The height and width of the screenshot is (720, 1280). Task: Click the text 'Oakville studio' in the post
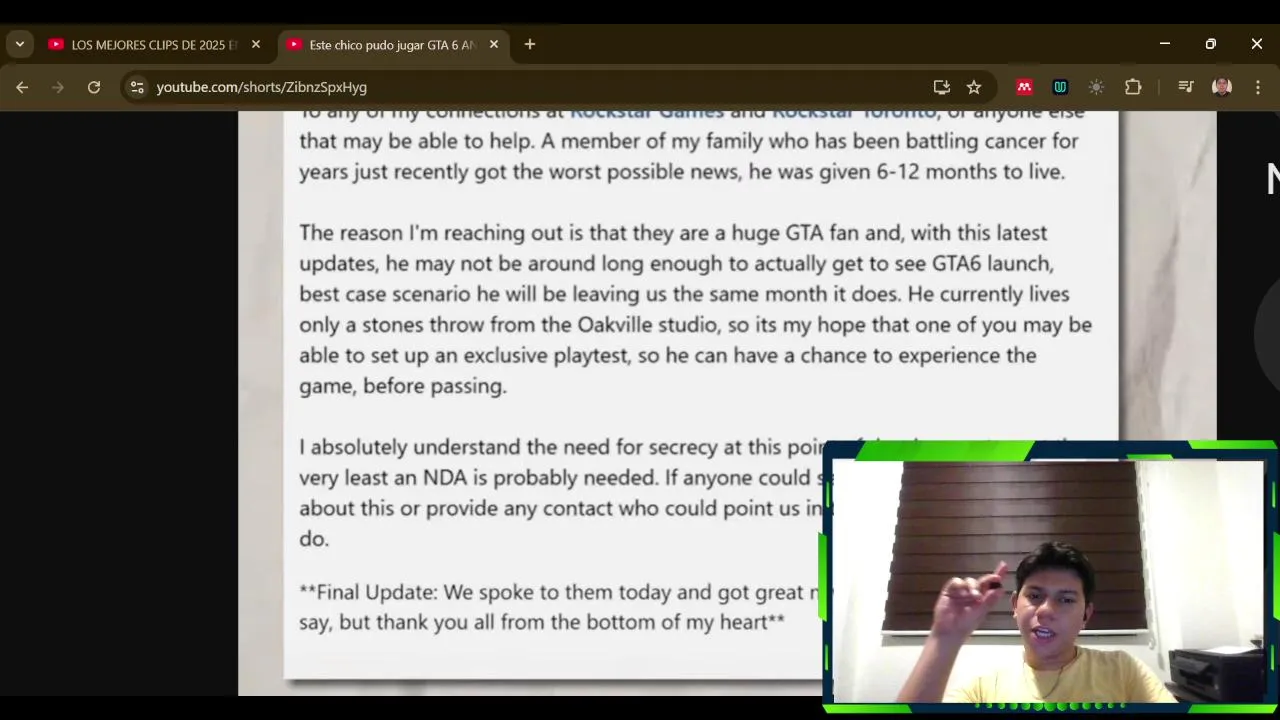646,325
